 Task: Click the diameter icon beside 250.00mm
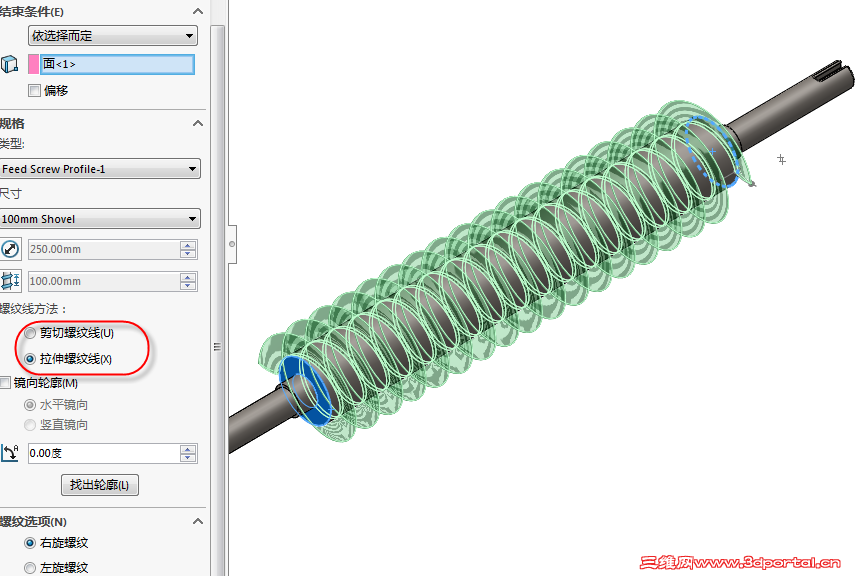pyautogui.click(x=10, y=249)
